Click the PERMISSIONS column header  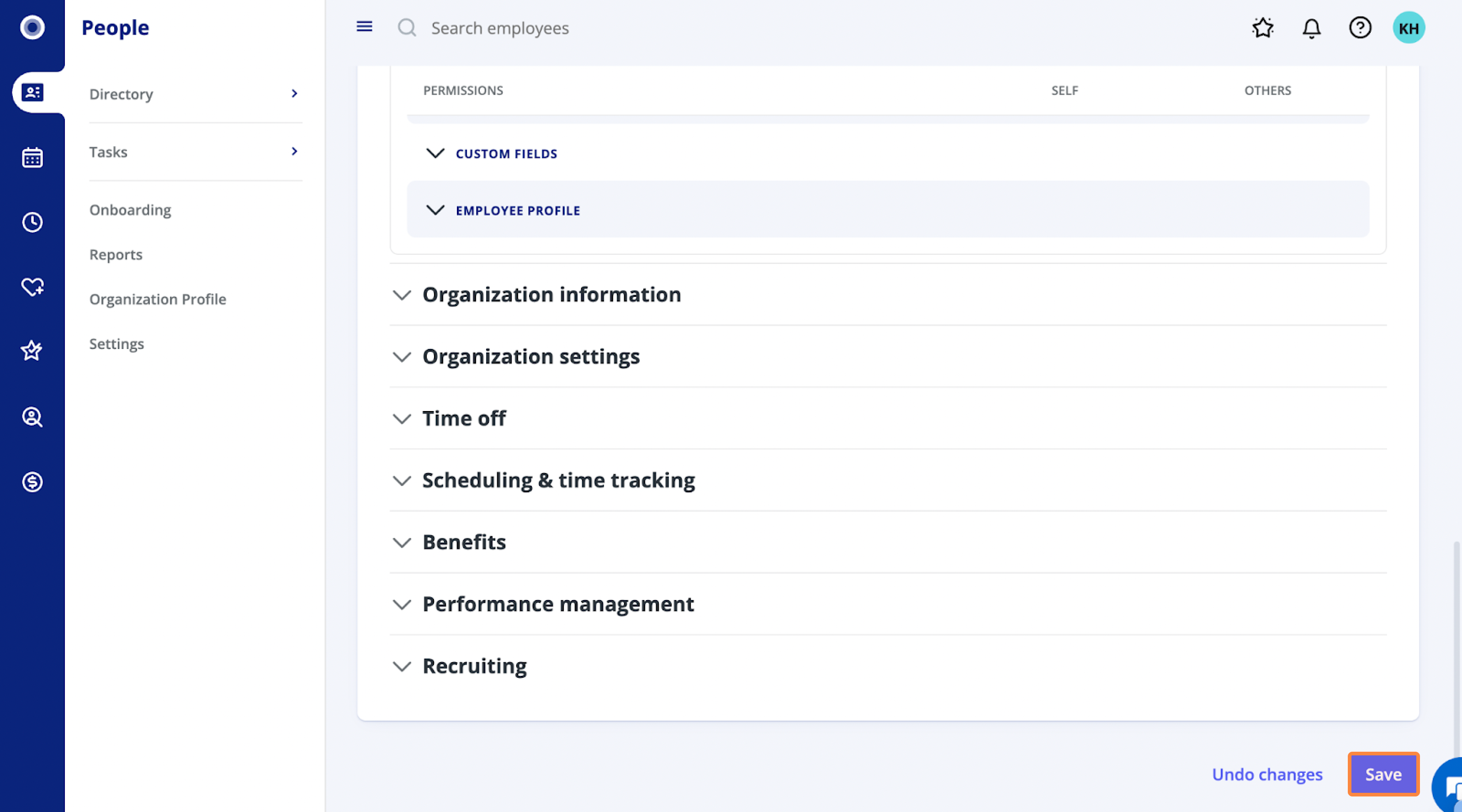(x=463, y=90)
